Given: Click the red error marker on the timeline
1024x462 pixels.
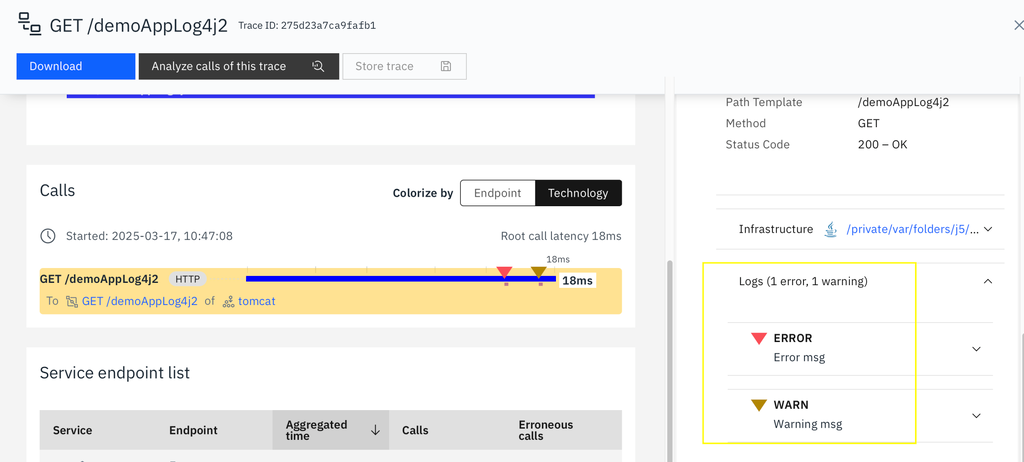Looking at the screenshot, I should (x=504, y=272).
